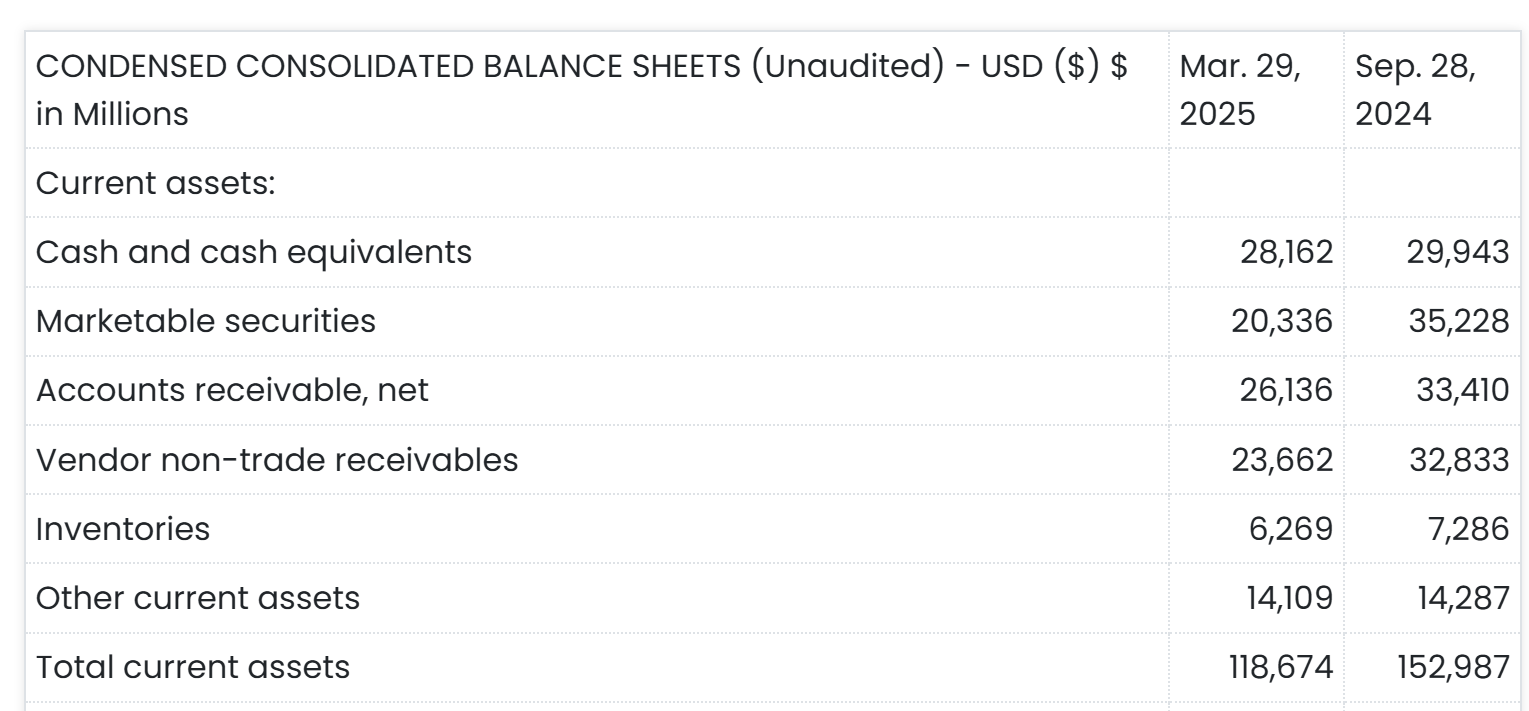This screenshot has width=1529, height=711.
Task: Click the Sep. 28, 2024 column header
Action: coord(1415,91)
